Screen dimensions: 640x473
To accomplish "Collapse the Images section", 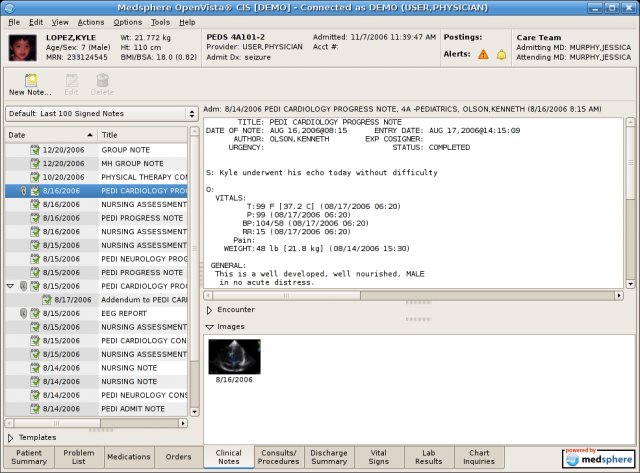I will tap(209, 327).
